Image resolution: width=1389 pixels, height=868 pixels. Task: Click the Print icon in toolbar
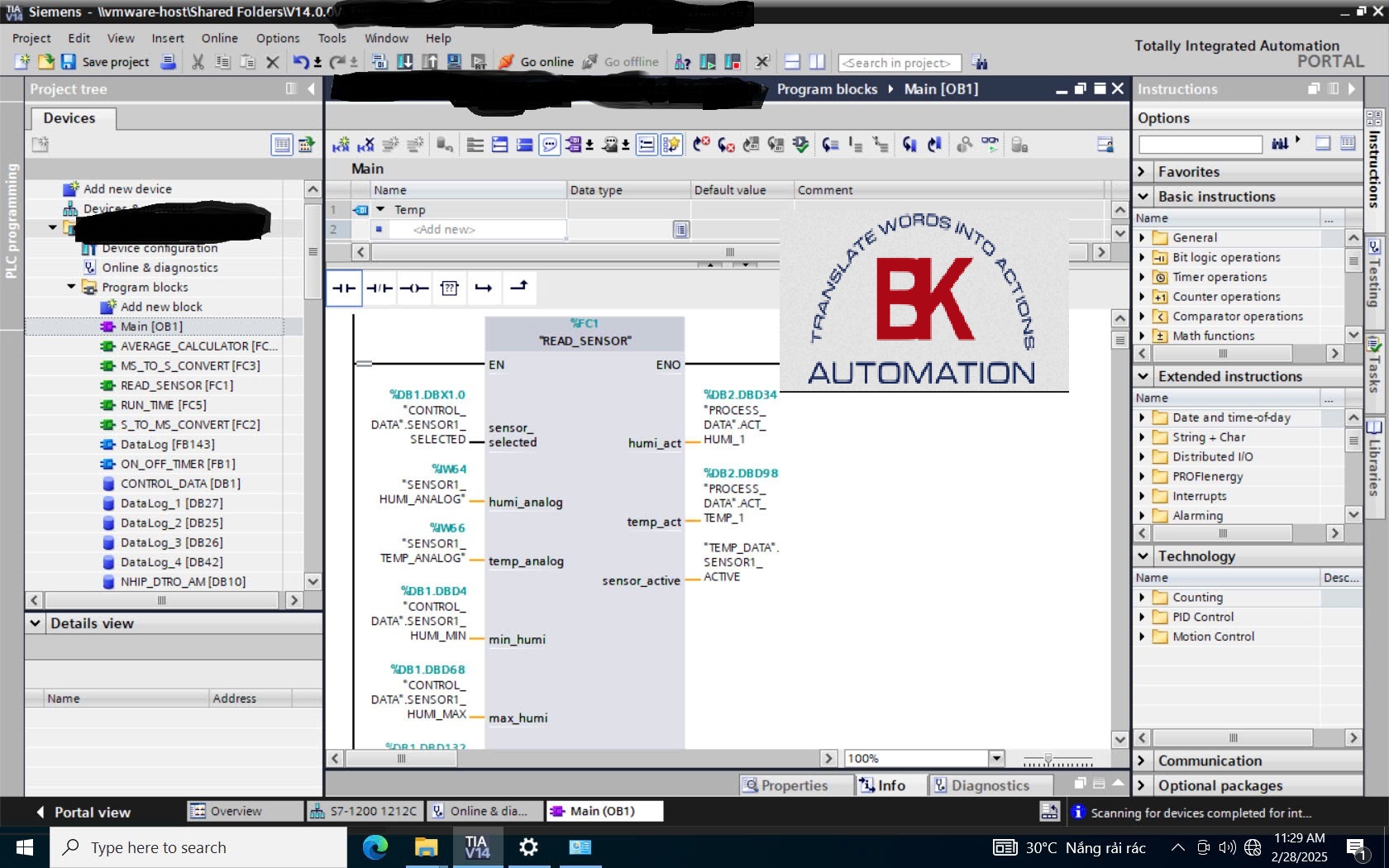(x=168, y=62)
